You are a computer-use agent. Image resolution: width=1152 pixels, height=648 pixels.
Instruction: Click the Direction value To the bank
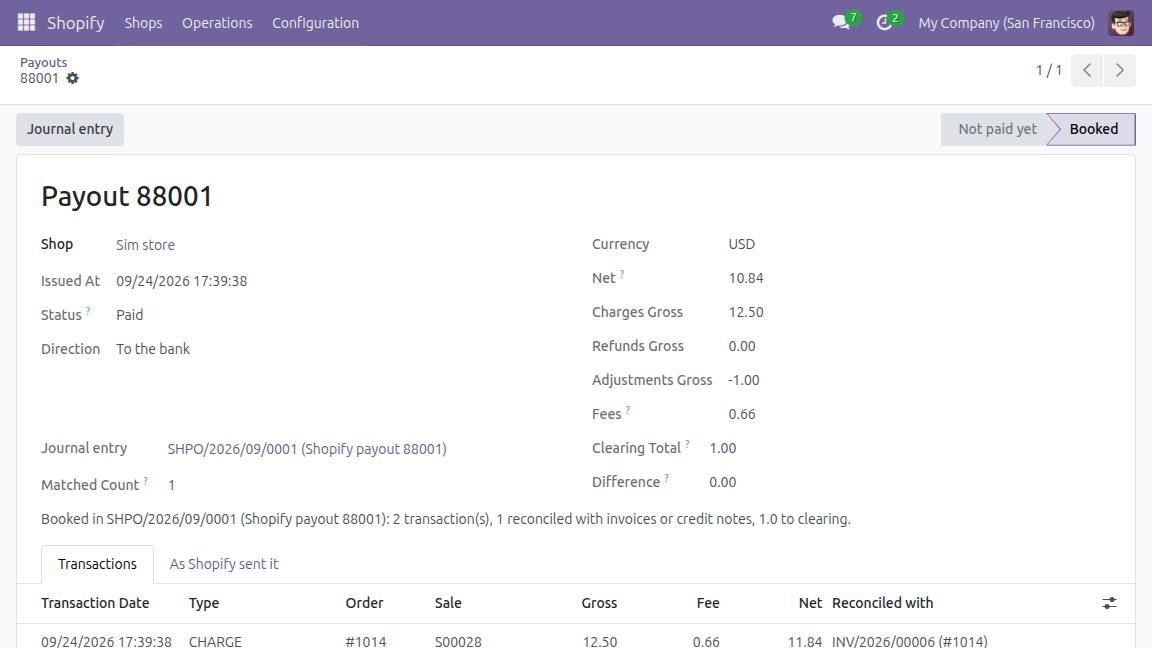(153, 349)
